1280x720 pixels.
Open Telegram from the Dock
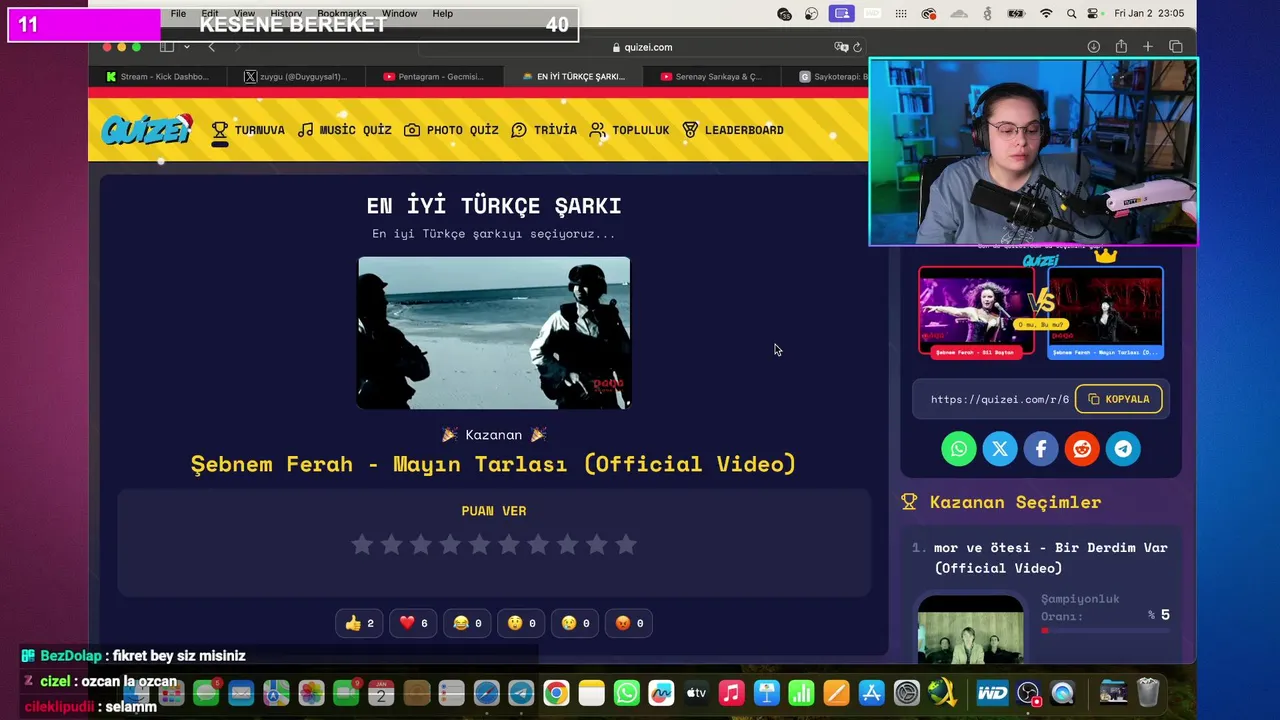[521, 693]
